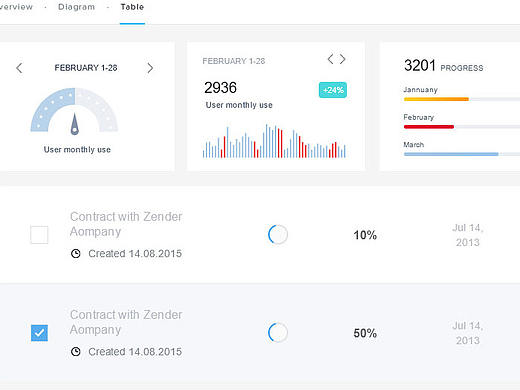Image resolution: width=520 pixels, height=390 pixels.
Task: Check the first contract's unchecked checkbox
Action: click(39, 235)
